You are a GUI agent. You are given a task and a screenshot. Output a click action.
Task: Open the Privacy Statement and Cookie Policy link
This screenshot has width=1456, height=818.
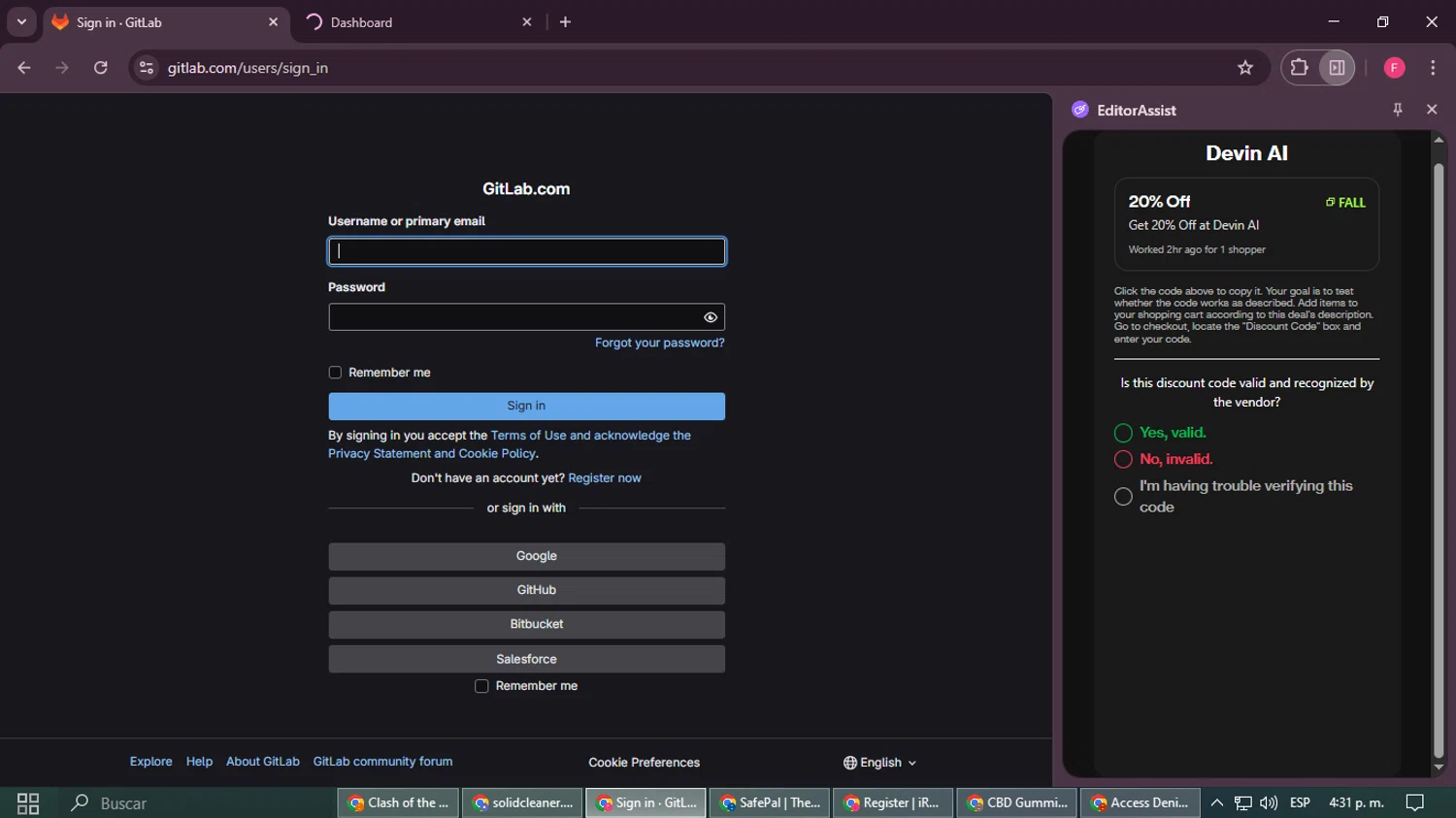[x=432, y=453]
